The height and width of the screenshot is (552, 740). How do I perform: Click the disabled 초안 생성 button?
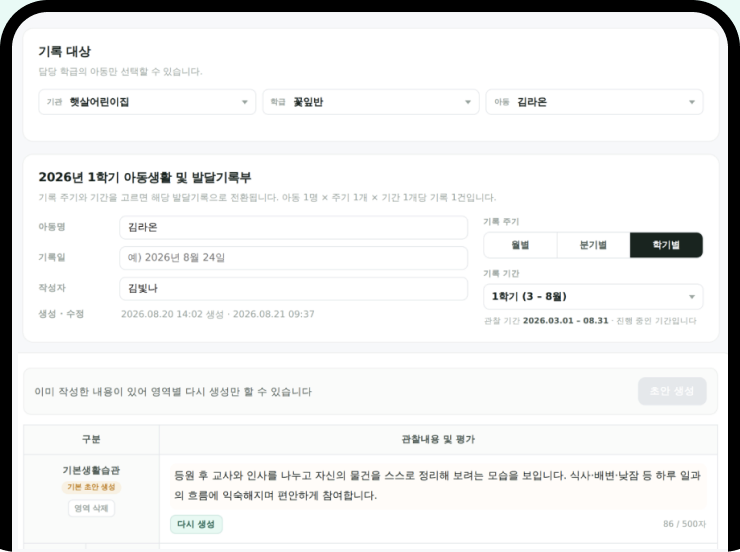[x=672, y=391]
